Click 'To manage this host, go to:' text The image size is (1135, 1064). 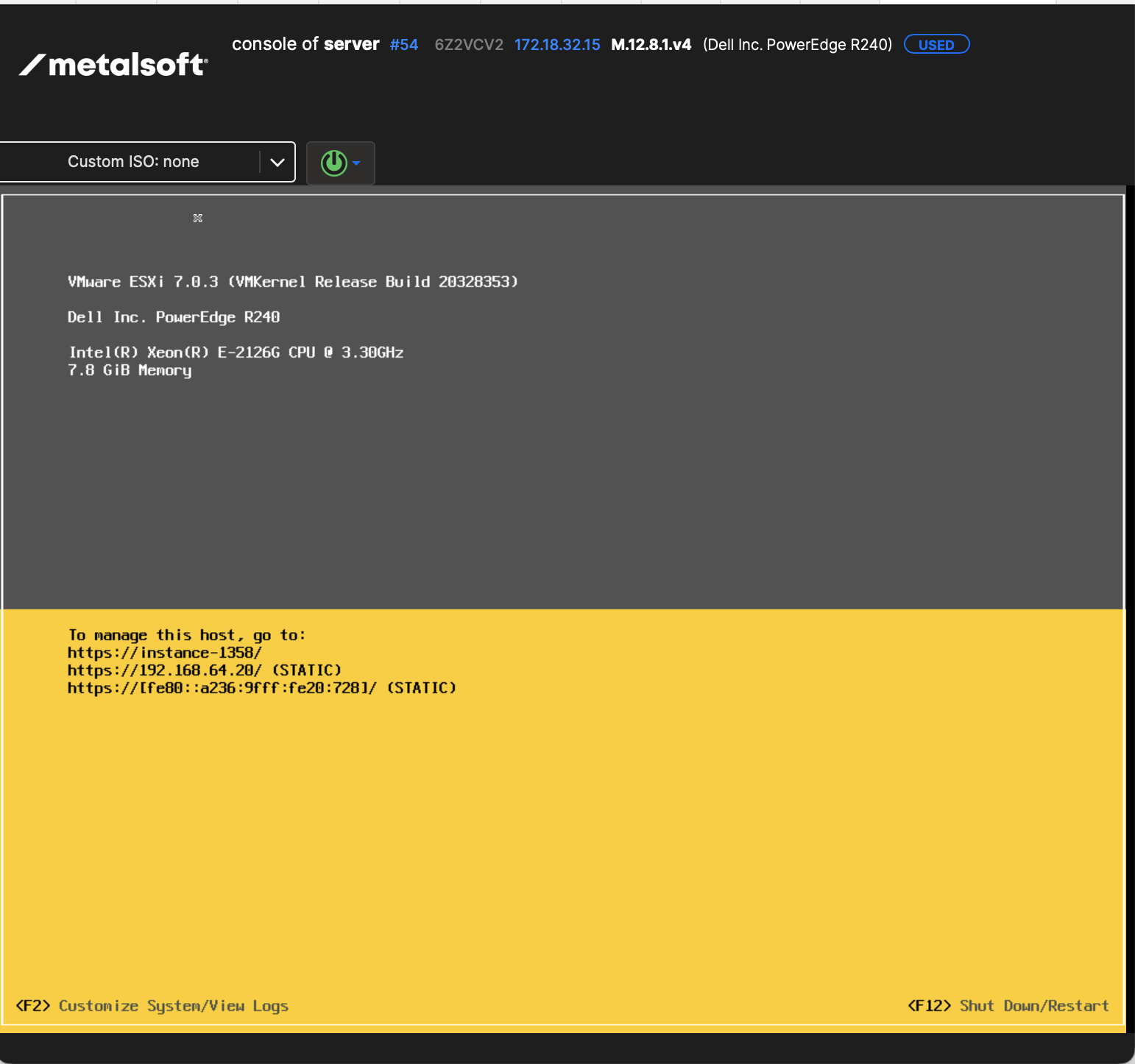(187, 635)
